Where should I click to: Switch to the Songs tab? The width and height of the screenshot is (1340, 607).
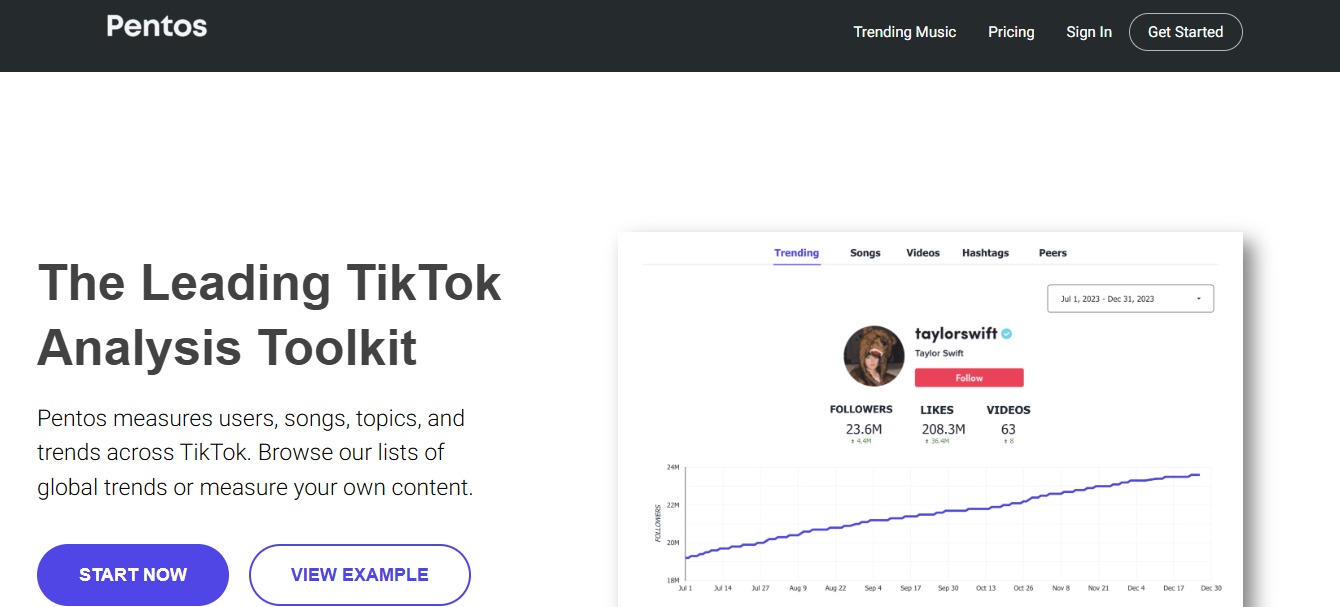coord(864,252)
